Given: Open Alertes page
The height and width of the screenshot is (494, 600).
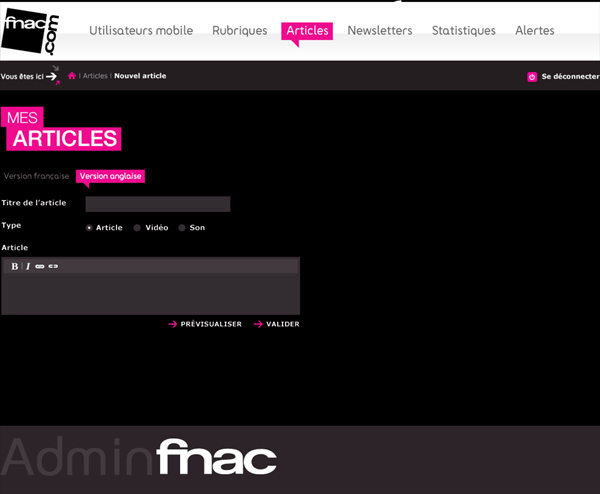Looking at the screenshot, I should [535, 31].
